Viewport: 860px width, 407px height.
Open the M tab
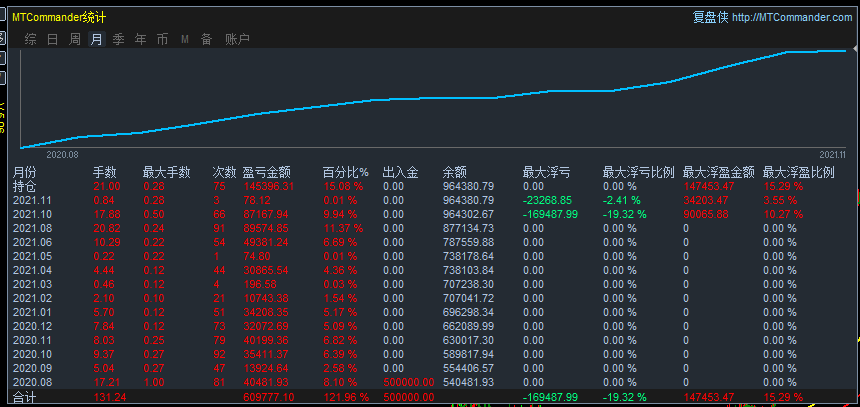(185, 39)
